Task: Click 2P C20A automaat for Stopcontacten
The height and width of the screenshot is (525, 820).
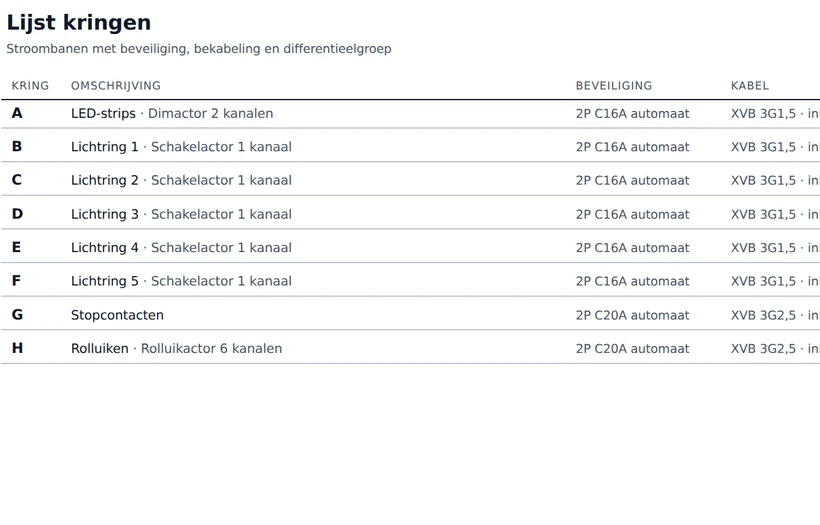Action: pos(633,315)
